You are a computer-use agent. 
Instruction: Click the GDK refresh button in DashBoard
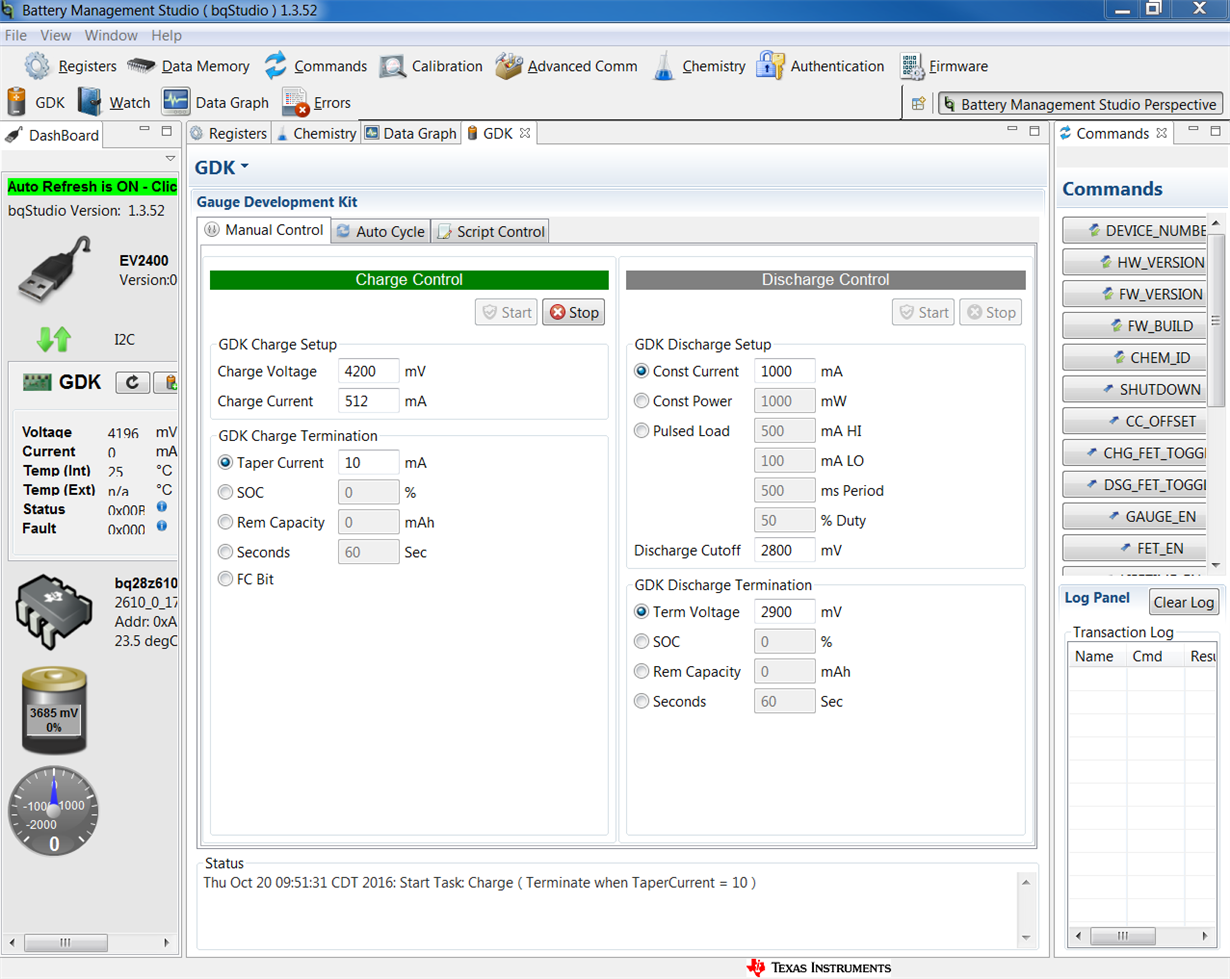click(133, 382)
